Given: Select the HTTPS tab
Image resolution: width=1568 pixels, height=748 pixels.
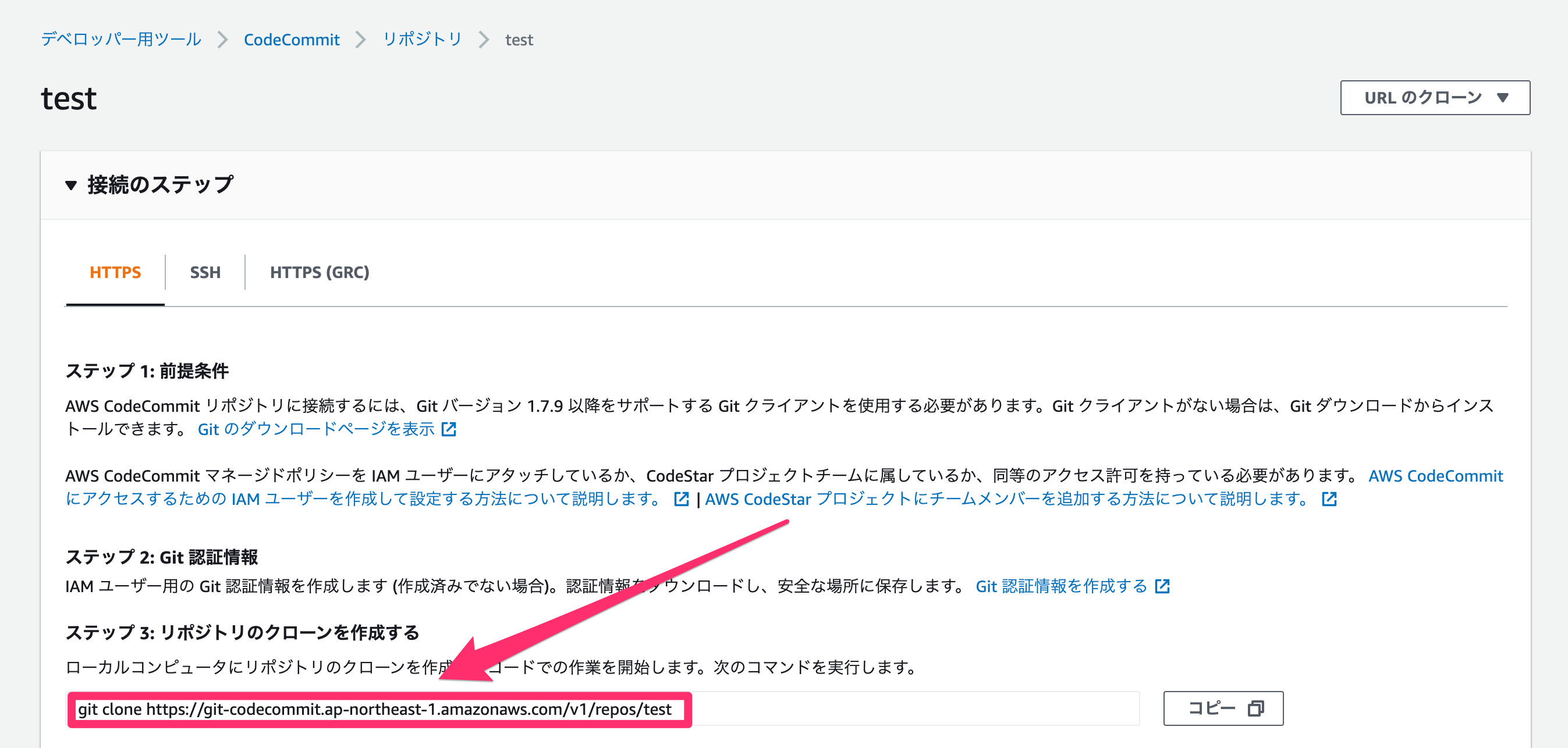Looking at the screenshot, I should 115,272.
